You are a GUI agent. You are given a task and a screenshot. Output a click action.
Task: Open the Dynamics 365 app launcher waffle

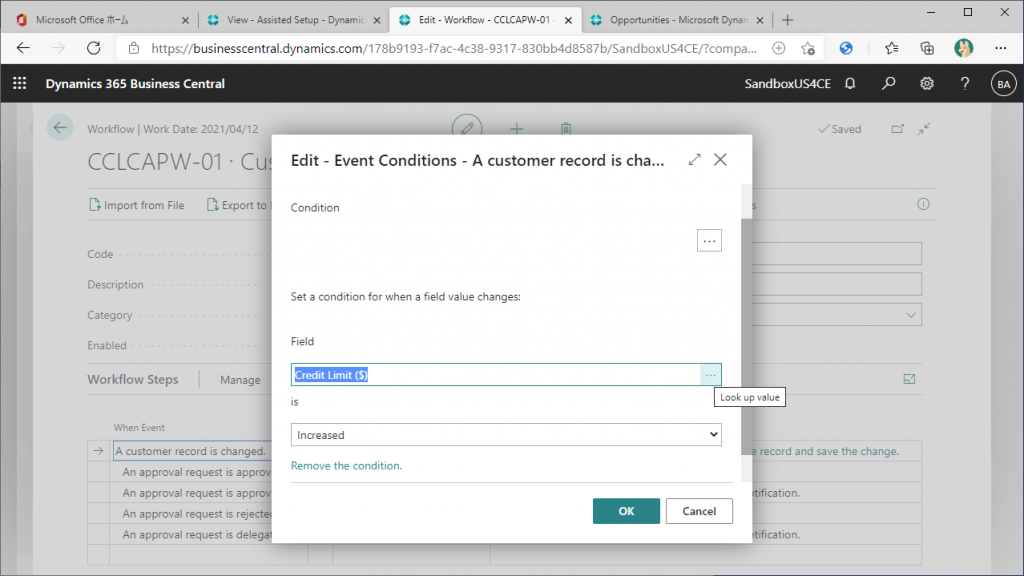click(20, 84)
